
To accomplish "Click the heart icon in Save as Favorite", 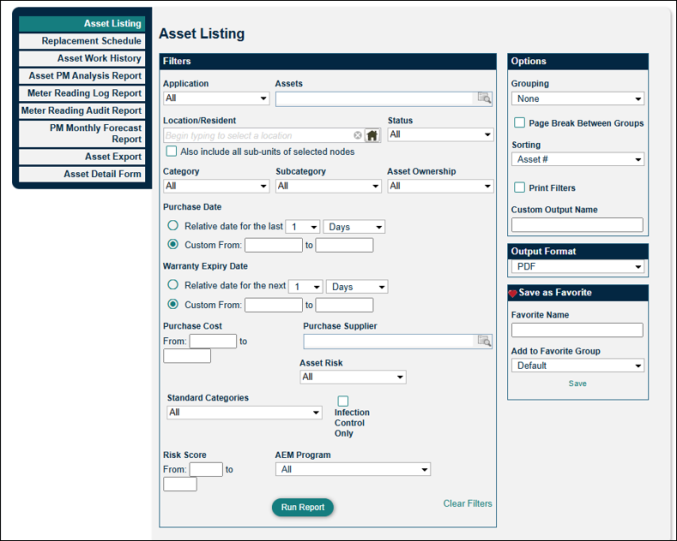I will click(513, 293).
